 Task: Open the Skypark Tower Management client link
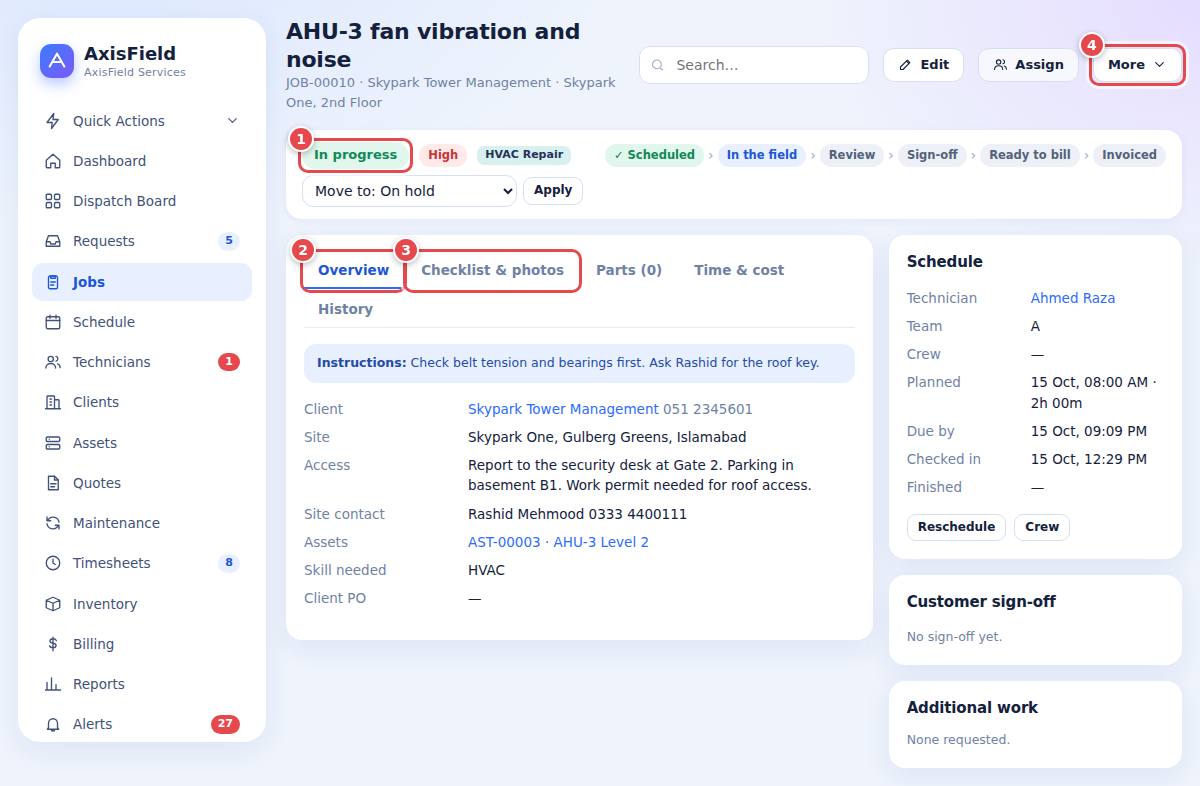pos(563,409)
